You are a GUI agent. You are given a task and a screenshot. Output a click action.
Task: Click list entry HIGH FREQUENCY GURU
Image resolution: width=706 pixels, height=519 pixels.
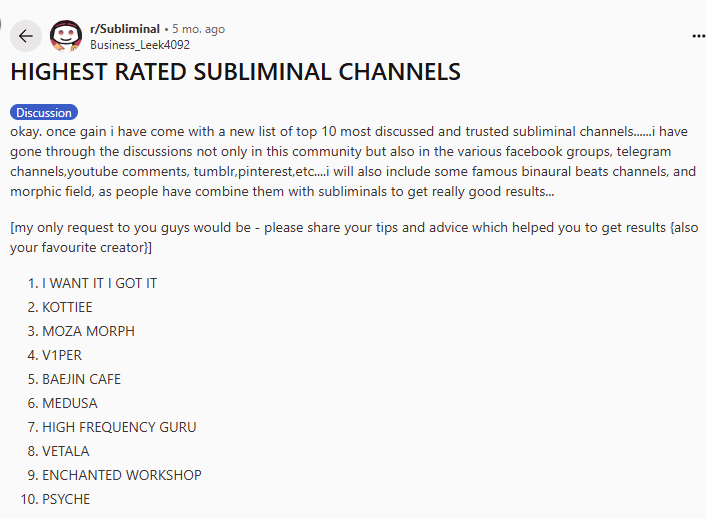[x=119, y=427]
